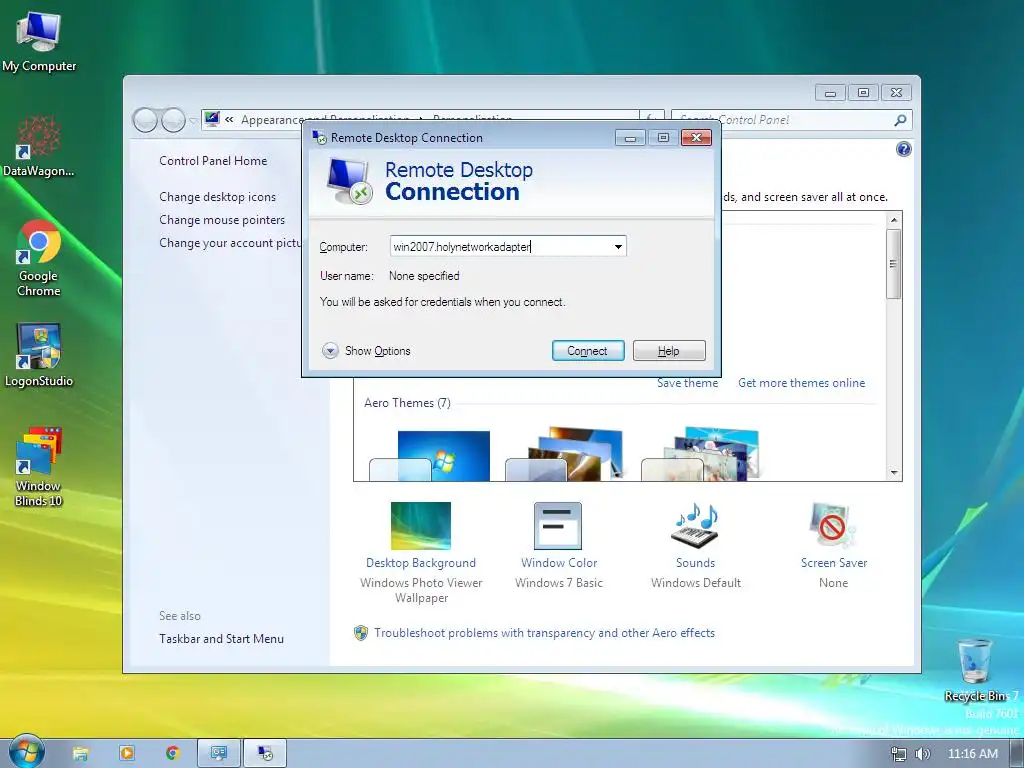Click the Help button in Remote Desktop
This screenshot has width=1024, height=768.
pos(669,351)
